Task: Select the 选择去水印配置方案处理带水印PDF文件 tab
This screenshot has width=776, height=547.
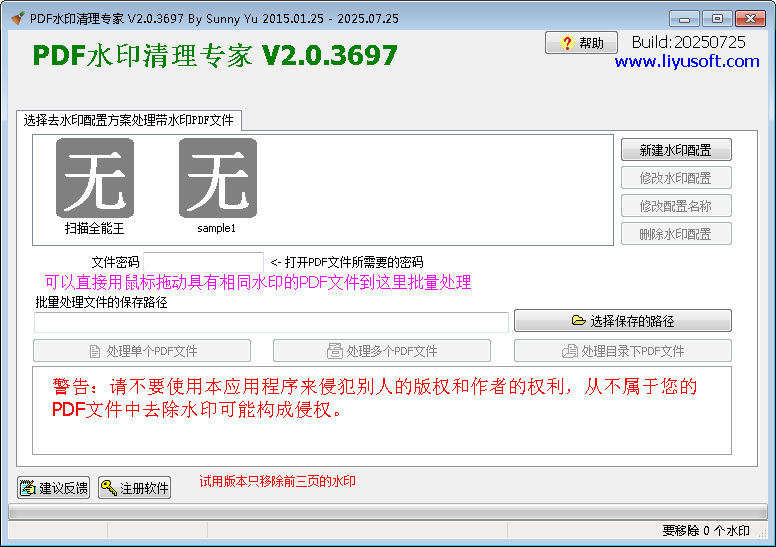Action: coord(129,120)
